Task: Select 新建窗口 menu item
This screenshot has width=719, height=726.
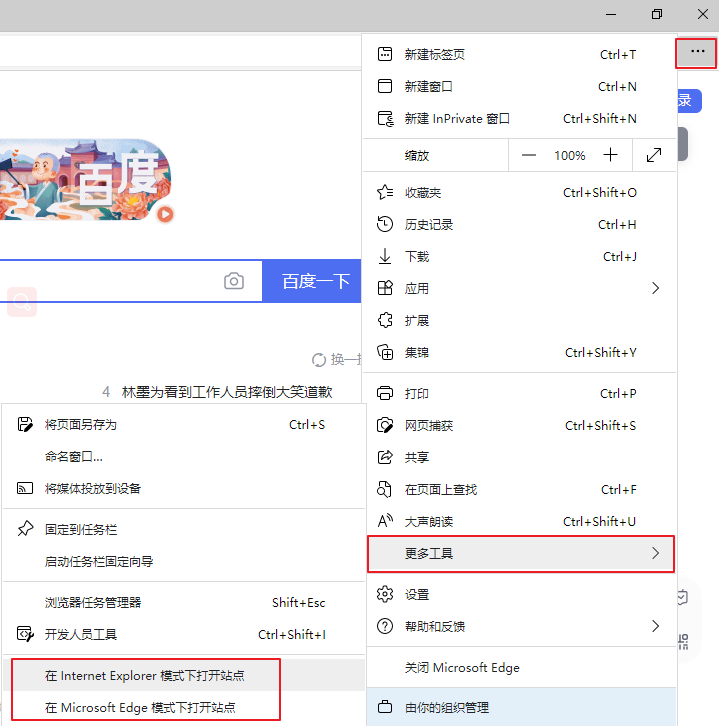Action: (519, 86)
